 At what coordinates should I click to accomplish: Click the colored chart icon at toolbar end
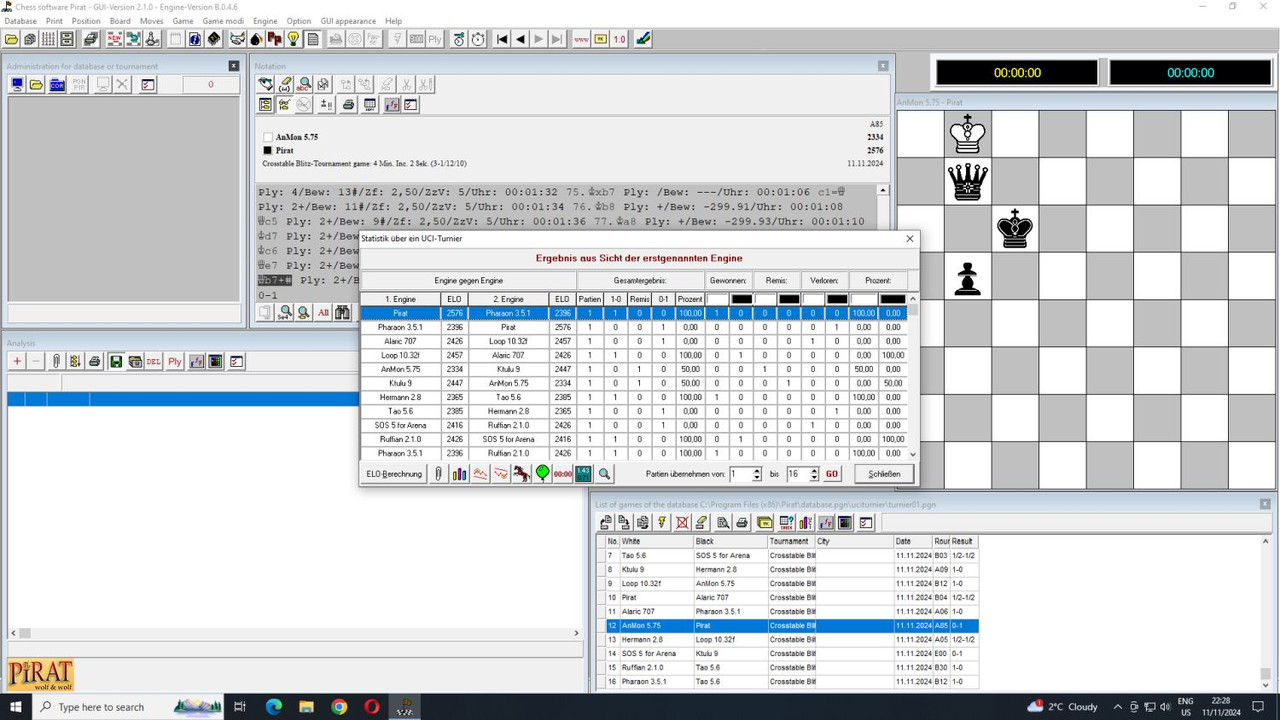[643, 39]
